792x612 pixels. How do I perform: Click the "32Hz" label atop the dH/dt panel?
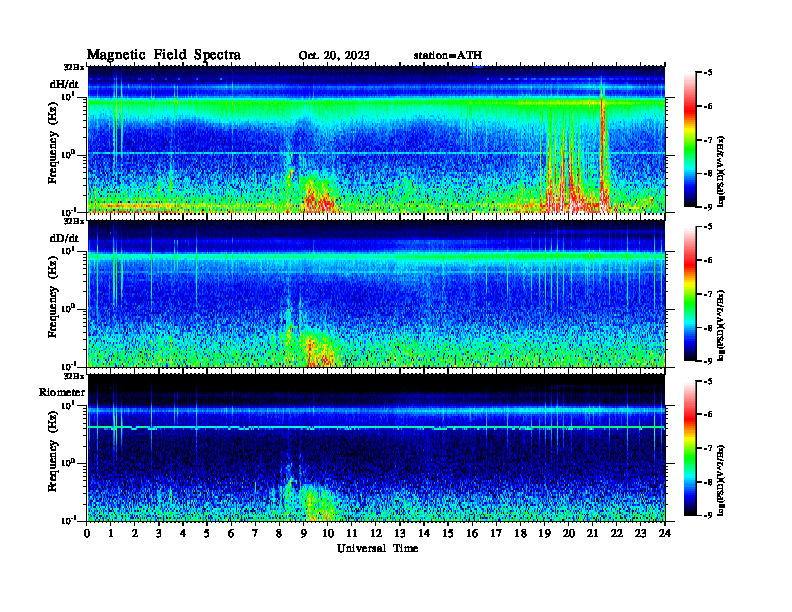coord(74,67)
